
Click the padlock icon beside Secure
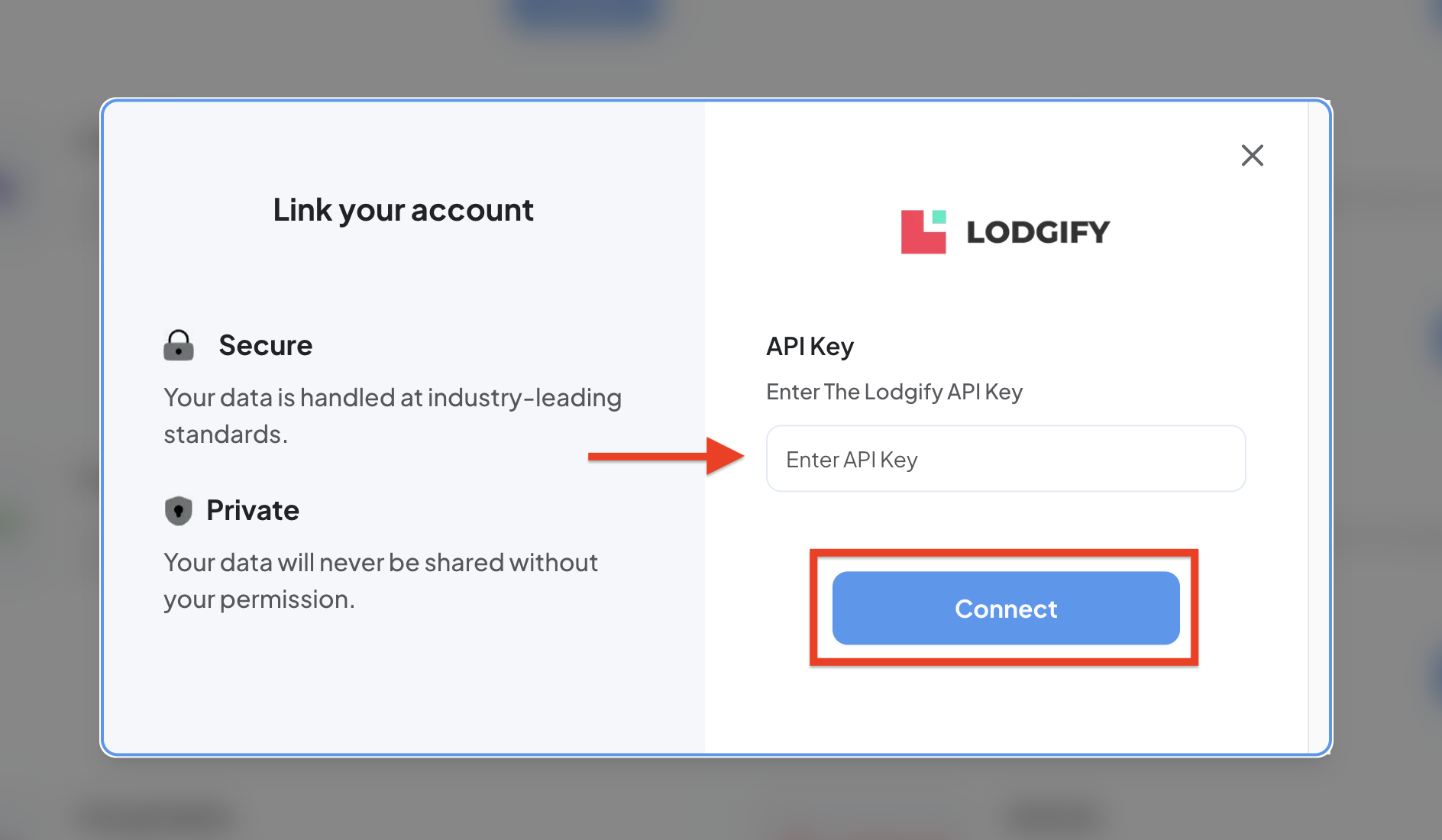(x=179, y=345)
